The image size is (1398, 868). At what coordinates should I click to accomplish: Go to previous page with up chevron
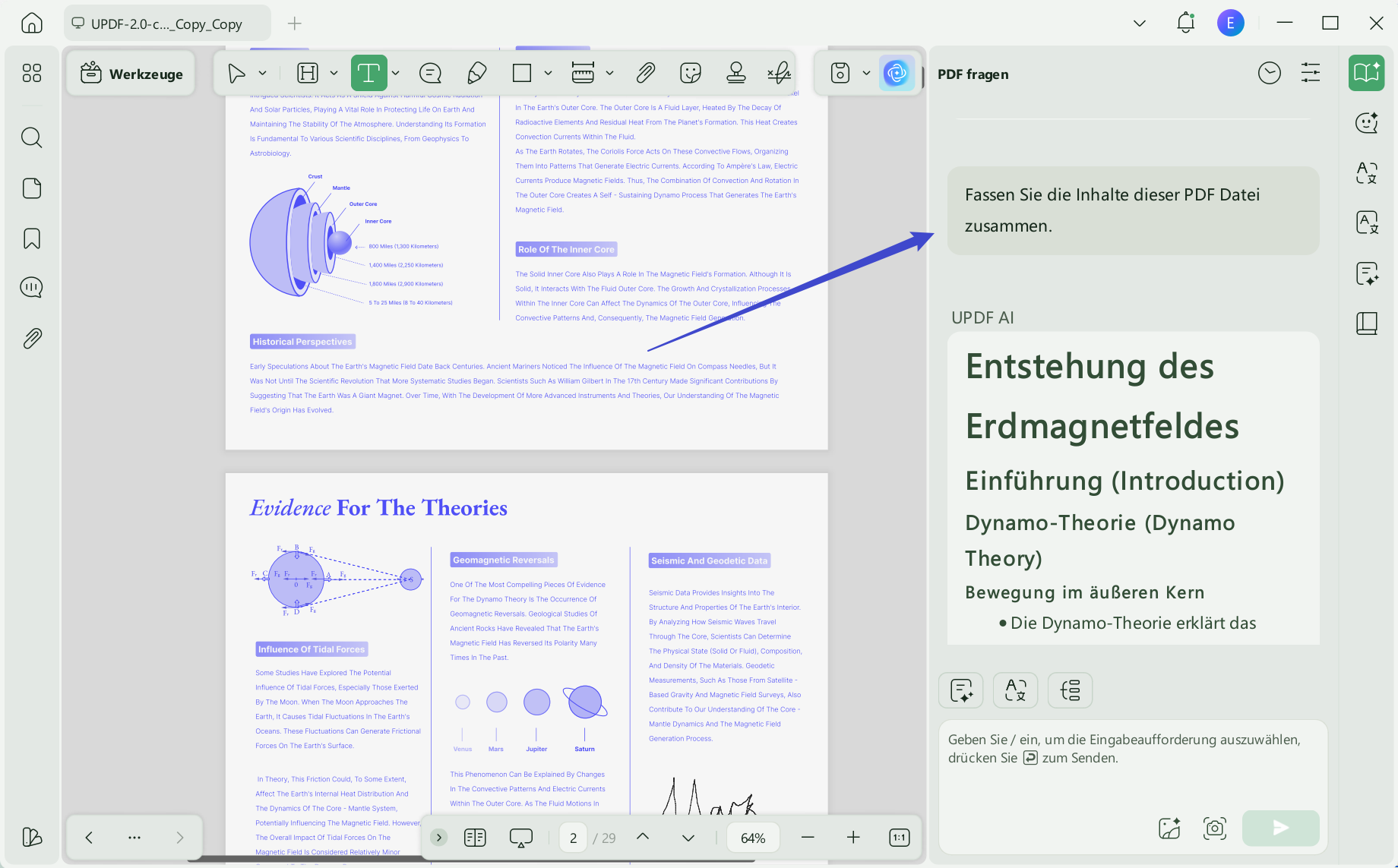coord(643,837)
